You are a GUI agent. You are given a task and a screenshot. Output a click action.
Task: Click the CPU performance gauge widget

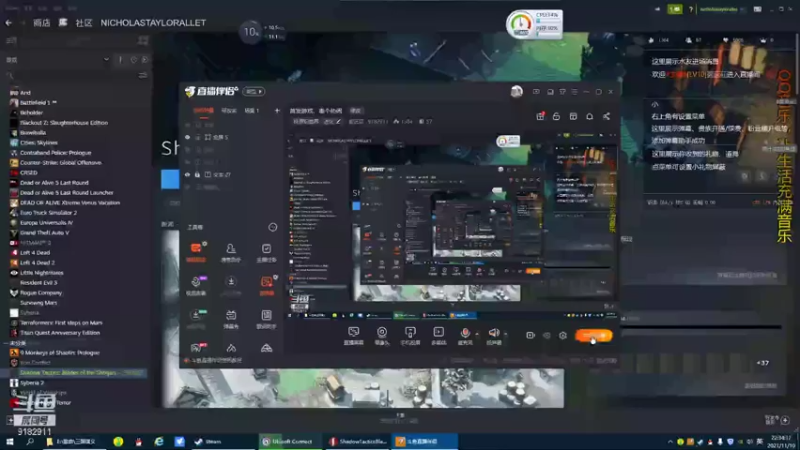pyautogui.click(x=534, y=24)
